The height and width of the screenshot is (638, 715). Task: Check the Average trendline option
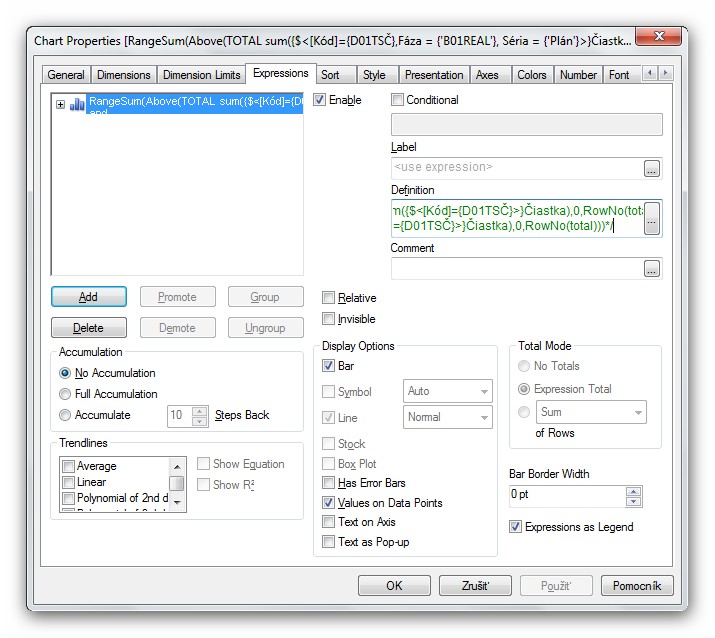pos(68,466)
